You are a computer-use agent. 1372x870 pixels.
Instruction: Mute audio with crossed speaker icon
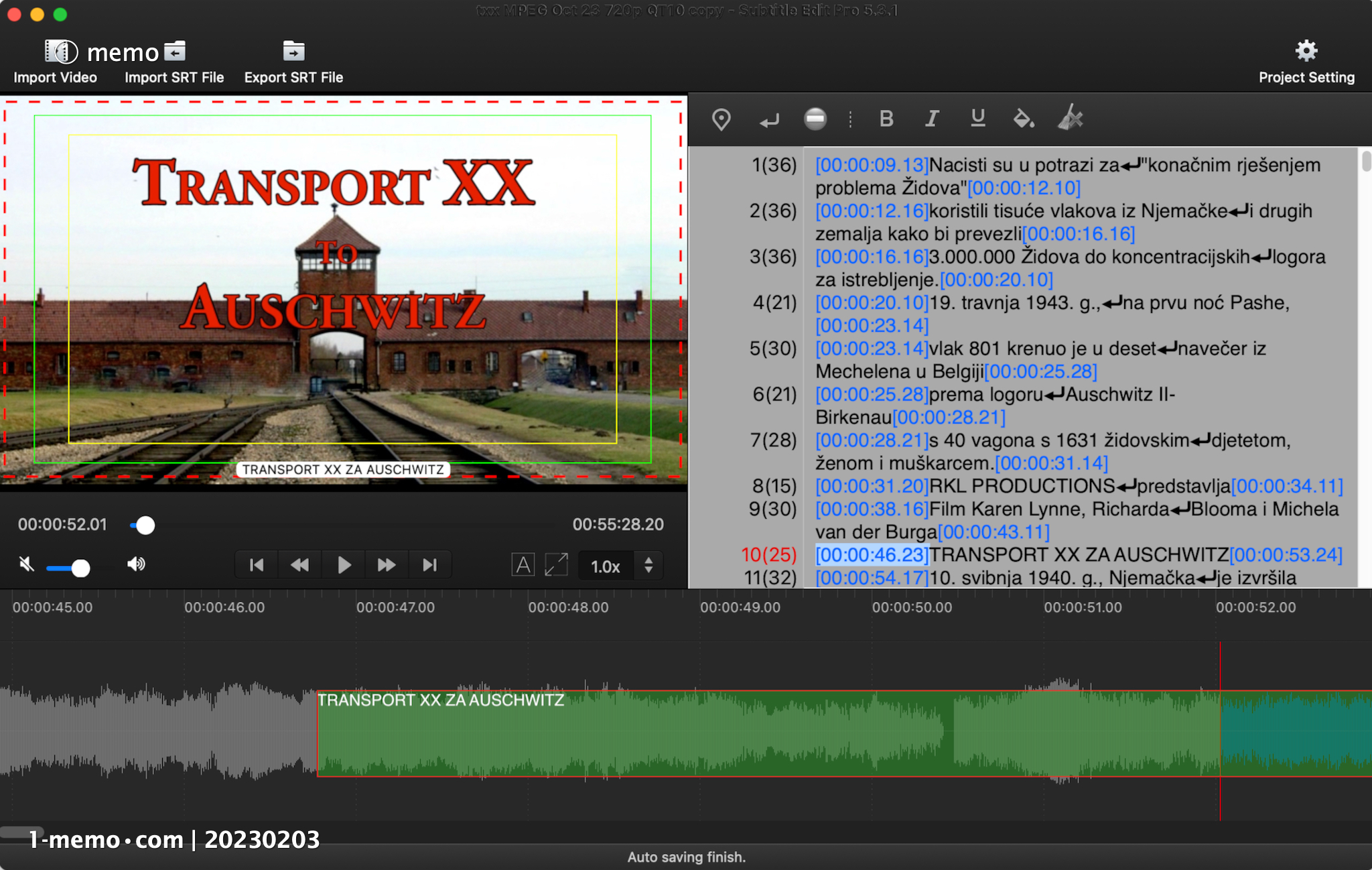(27, 564)
